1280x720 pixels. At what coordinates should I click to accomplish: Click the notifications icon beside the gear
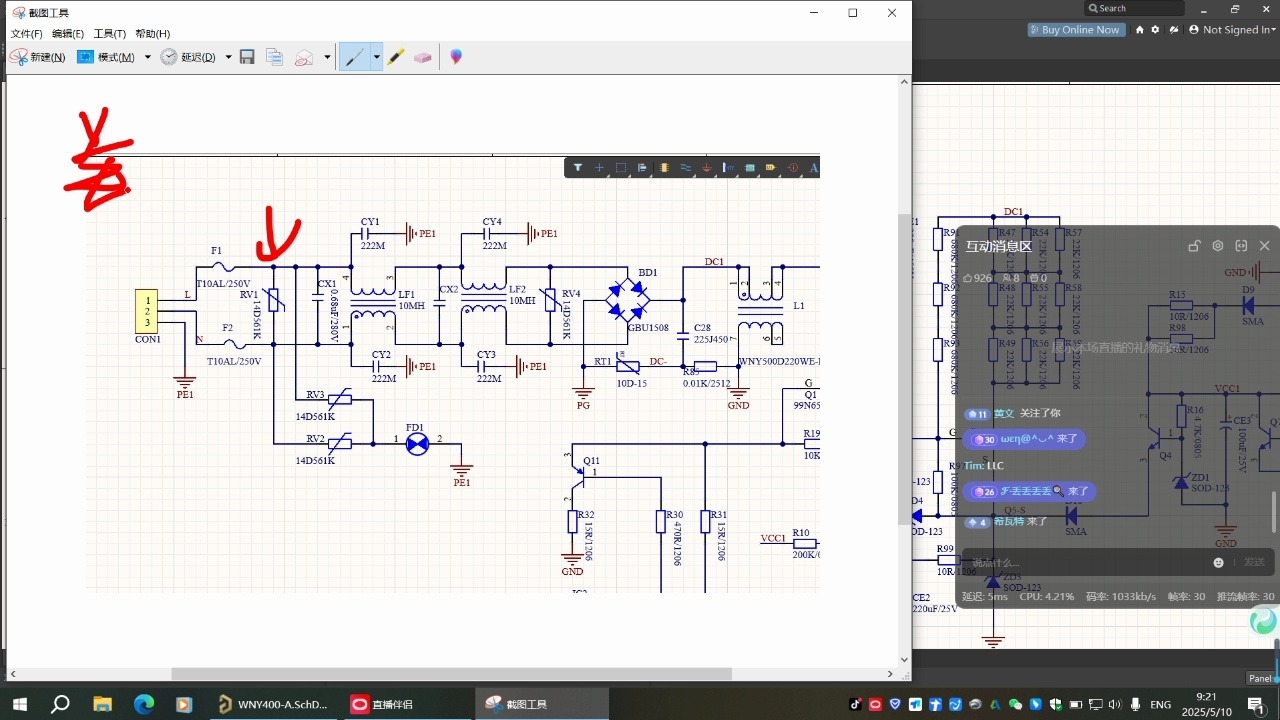pos(1172,30)
